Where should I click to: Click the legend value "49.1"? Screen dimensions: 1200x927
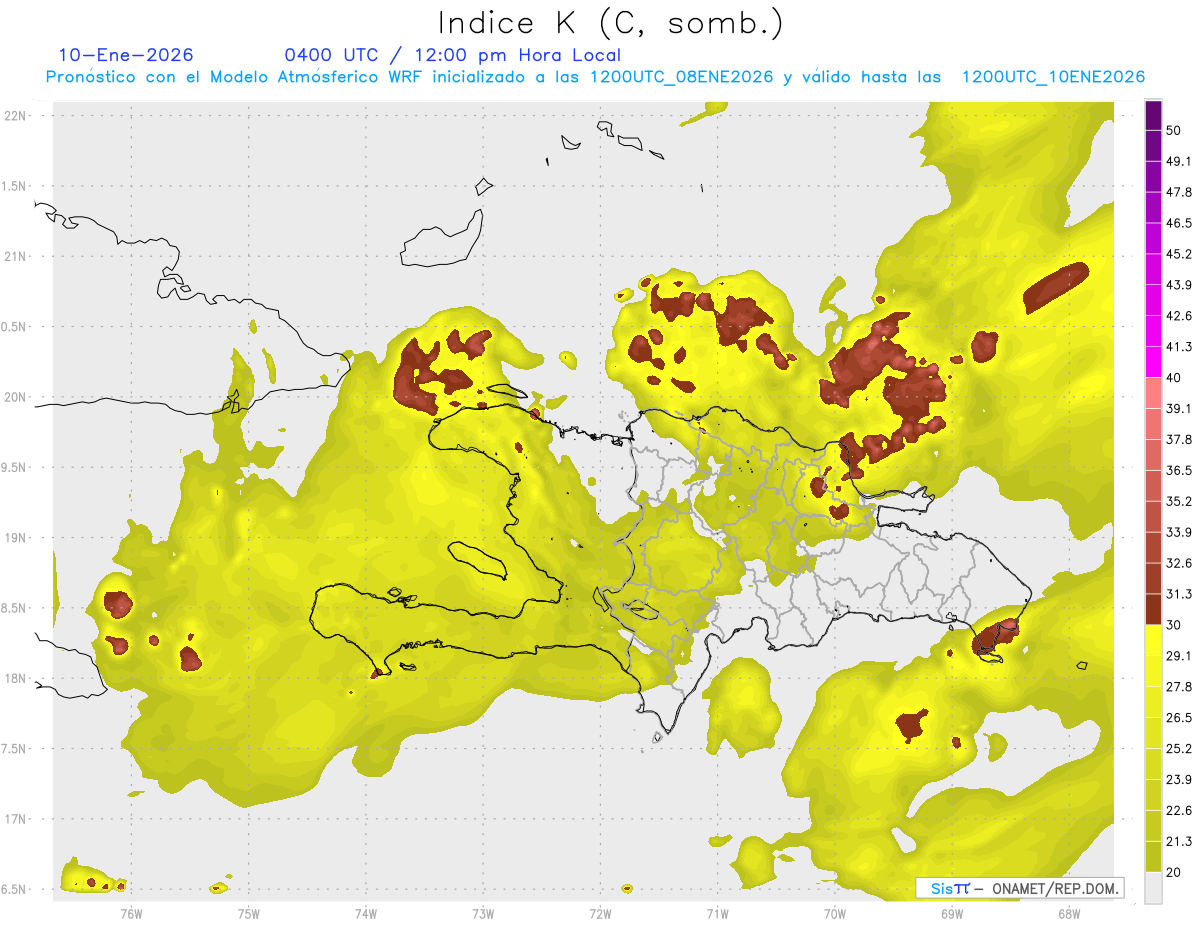coord(1179,161)
